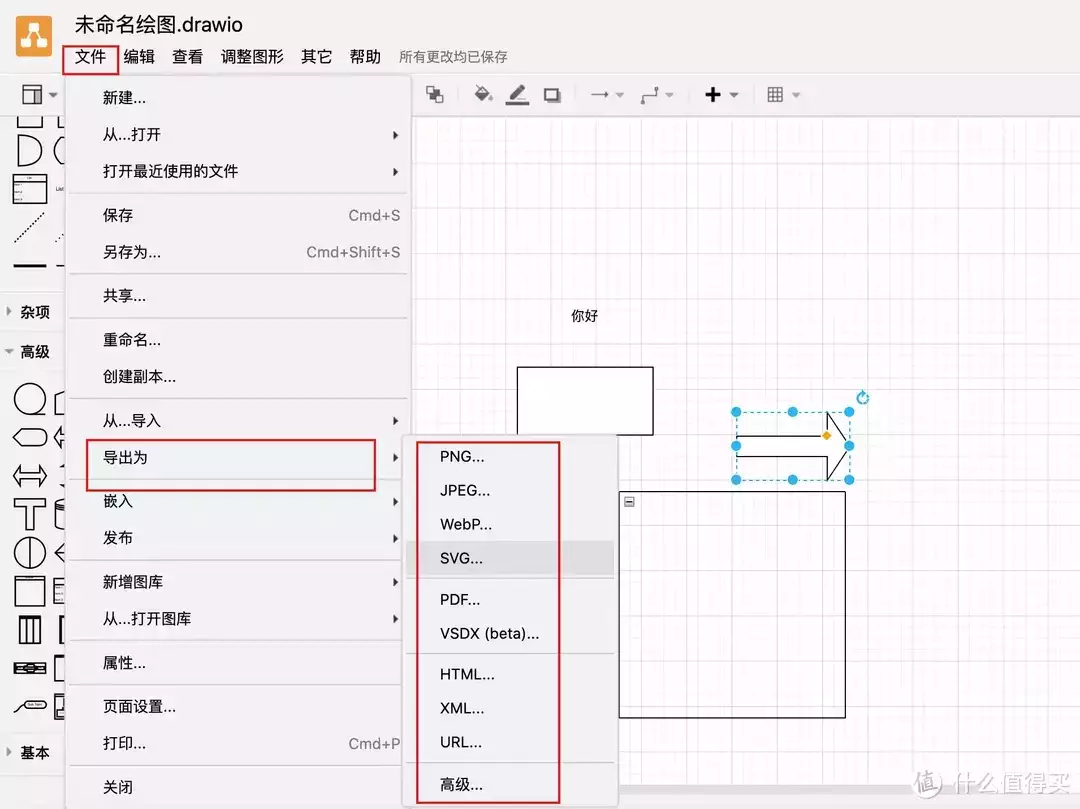Select the 你好 text label on canvas

(584, 316)
